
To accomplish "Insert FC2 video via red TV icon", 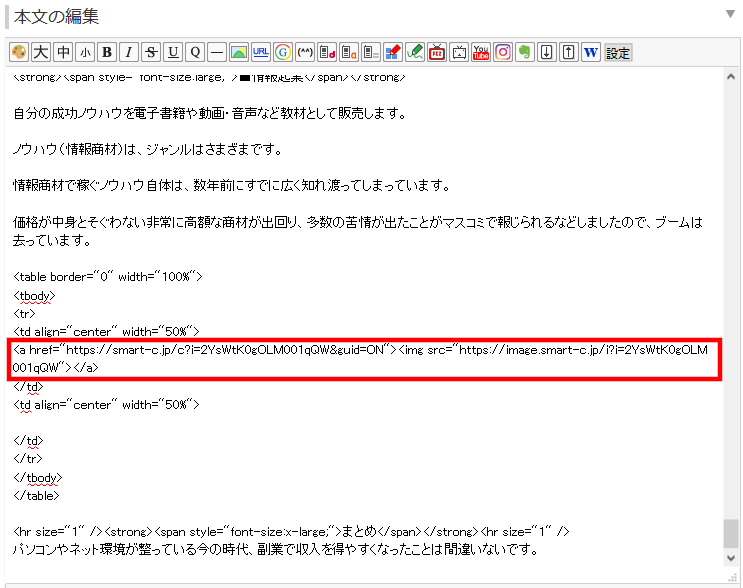I will click(x=437, y=52).
